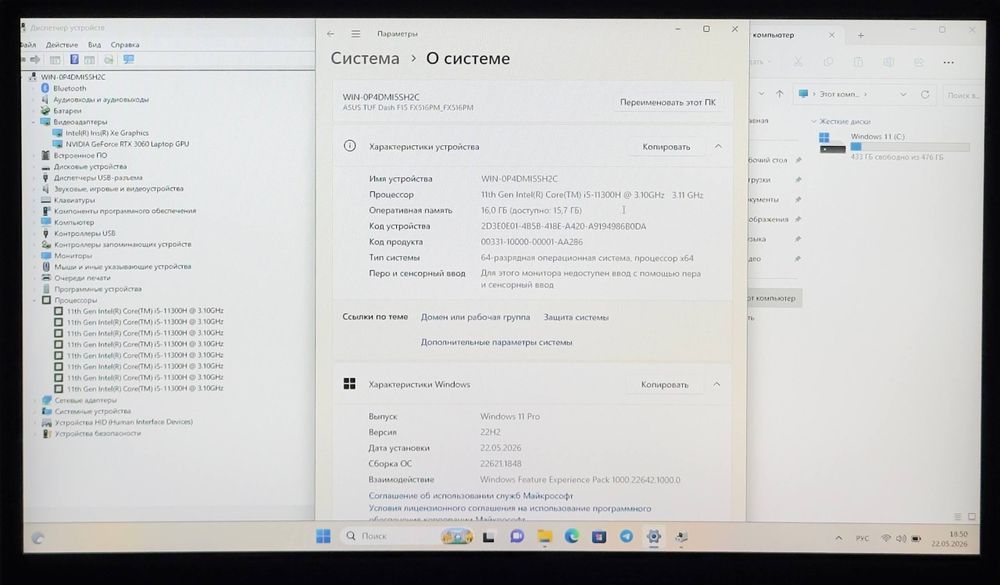This screenshot has height=585, width=1000.
Task: Open Microsoft Edge from the taskbar
Action: pos(571,536)
